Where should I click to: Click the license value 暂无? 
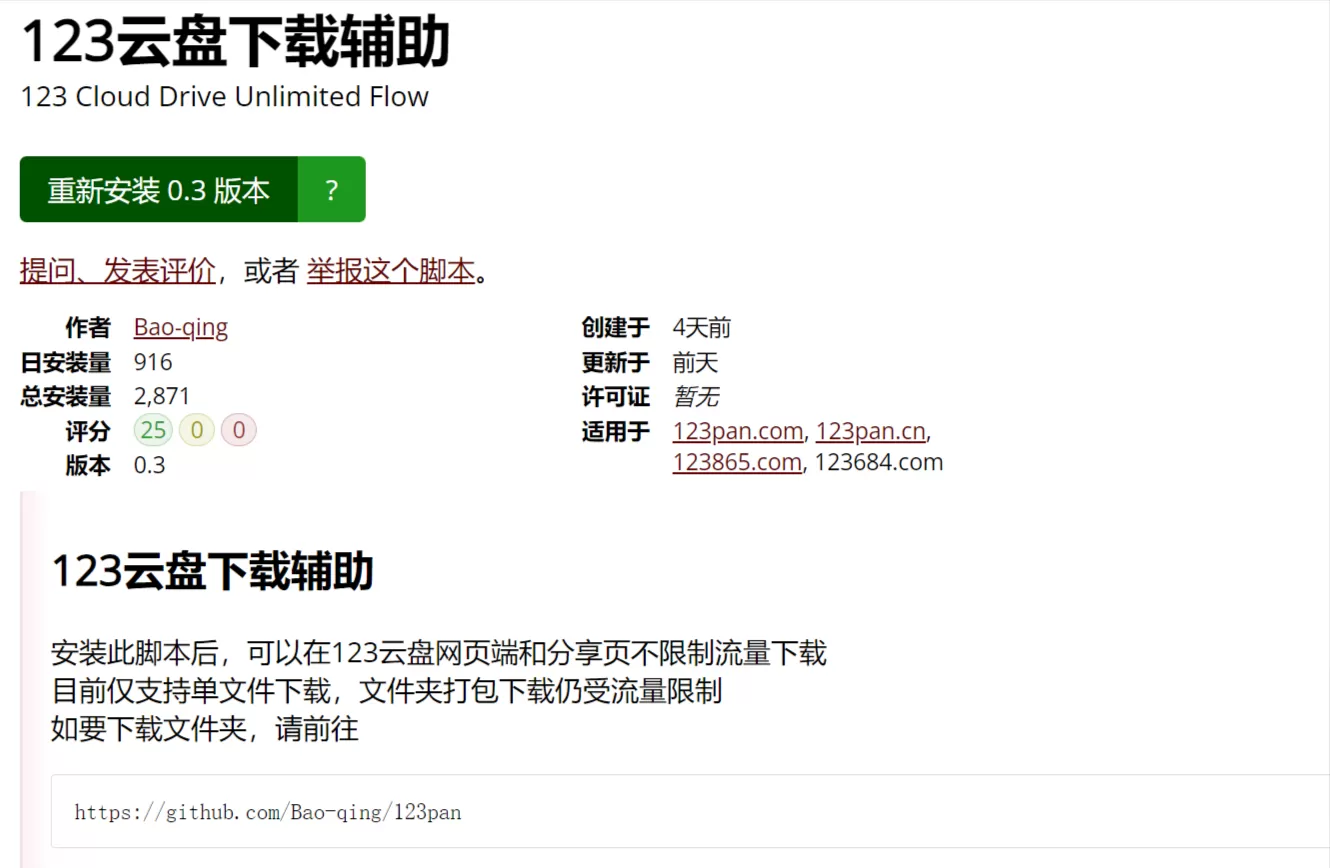(696, 396)
